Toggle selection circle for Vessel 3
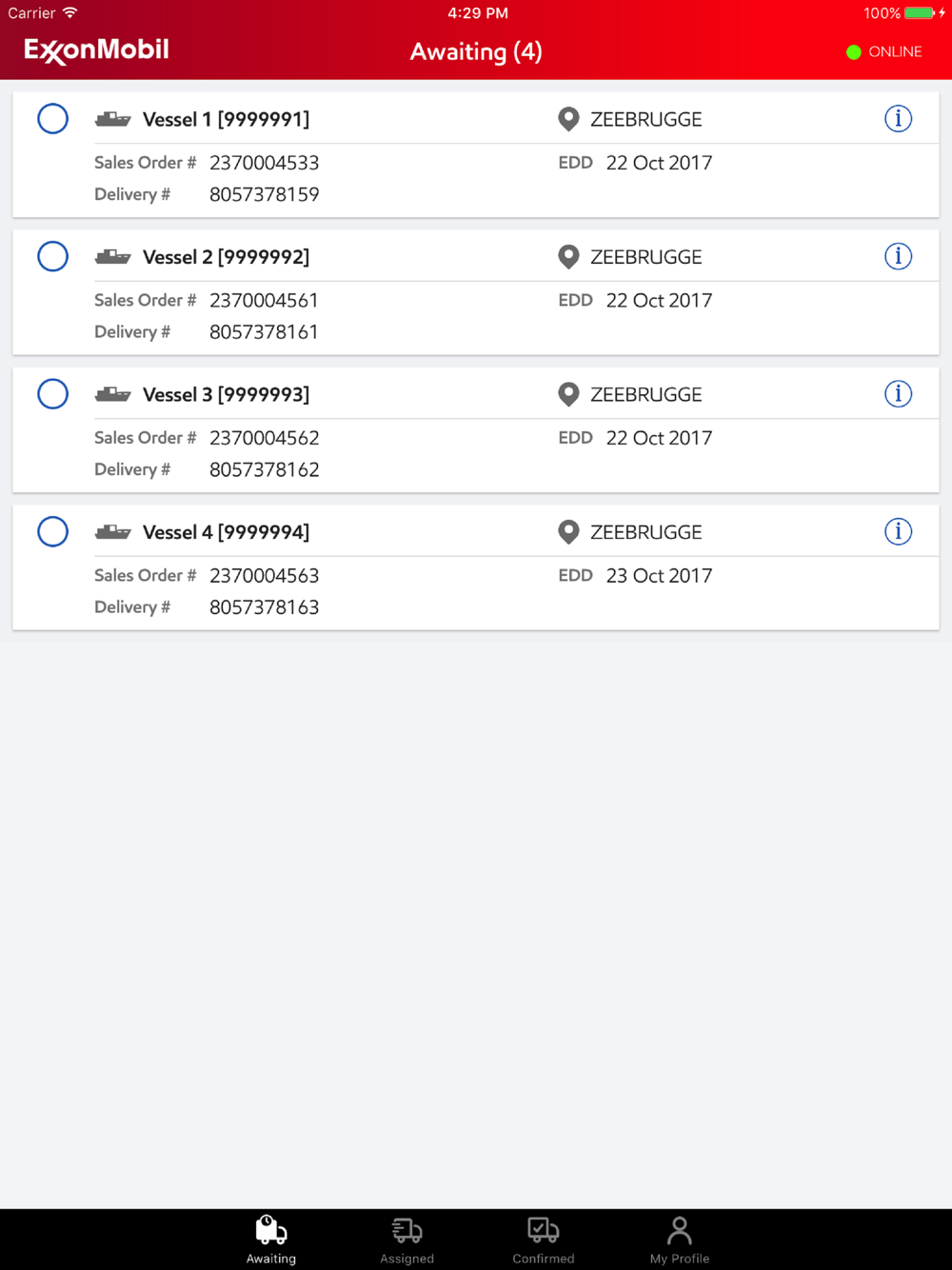The height and width of the screenshot is (1270, 952). pos(52,394)
